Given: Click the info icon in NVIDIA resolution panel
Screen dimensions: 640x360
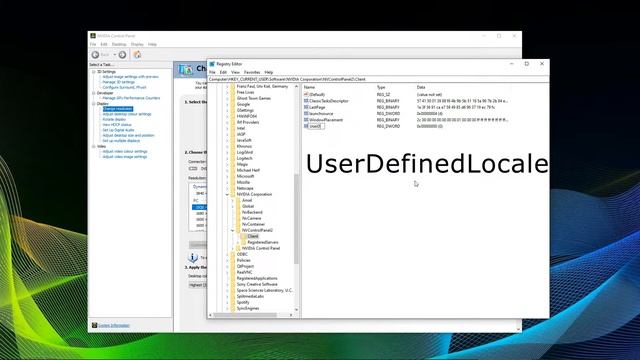Looking at the screenshot, I should point(193,258).
